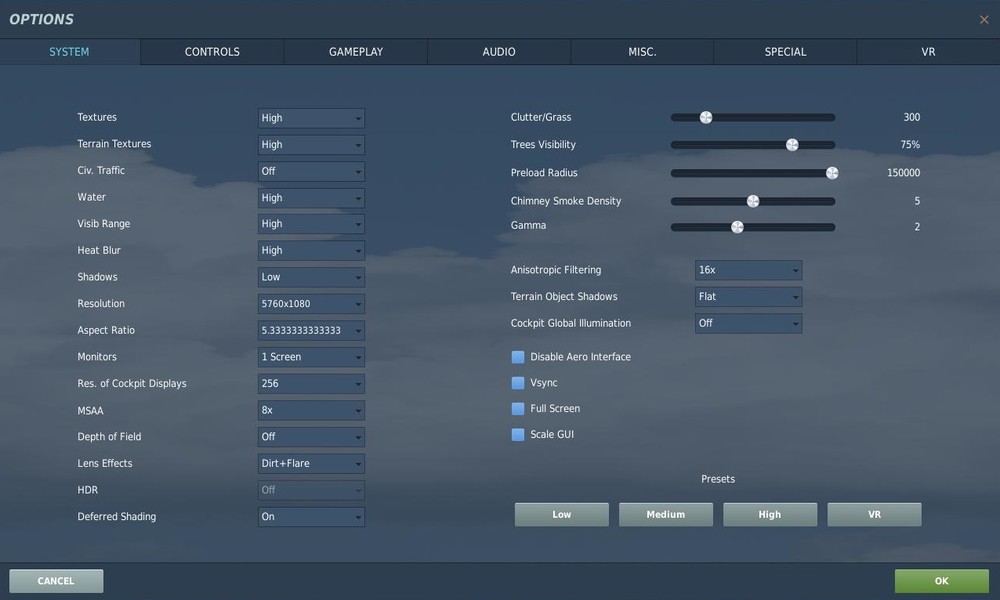Select the AUDIO tab

499,52
